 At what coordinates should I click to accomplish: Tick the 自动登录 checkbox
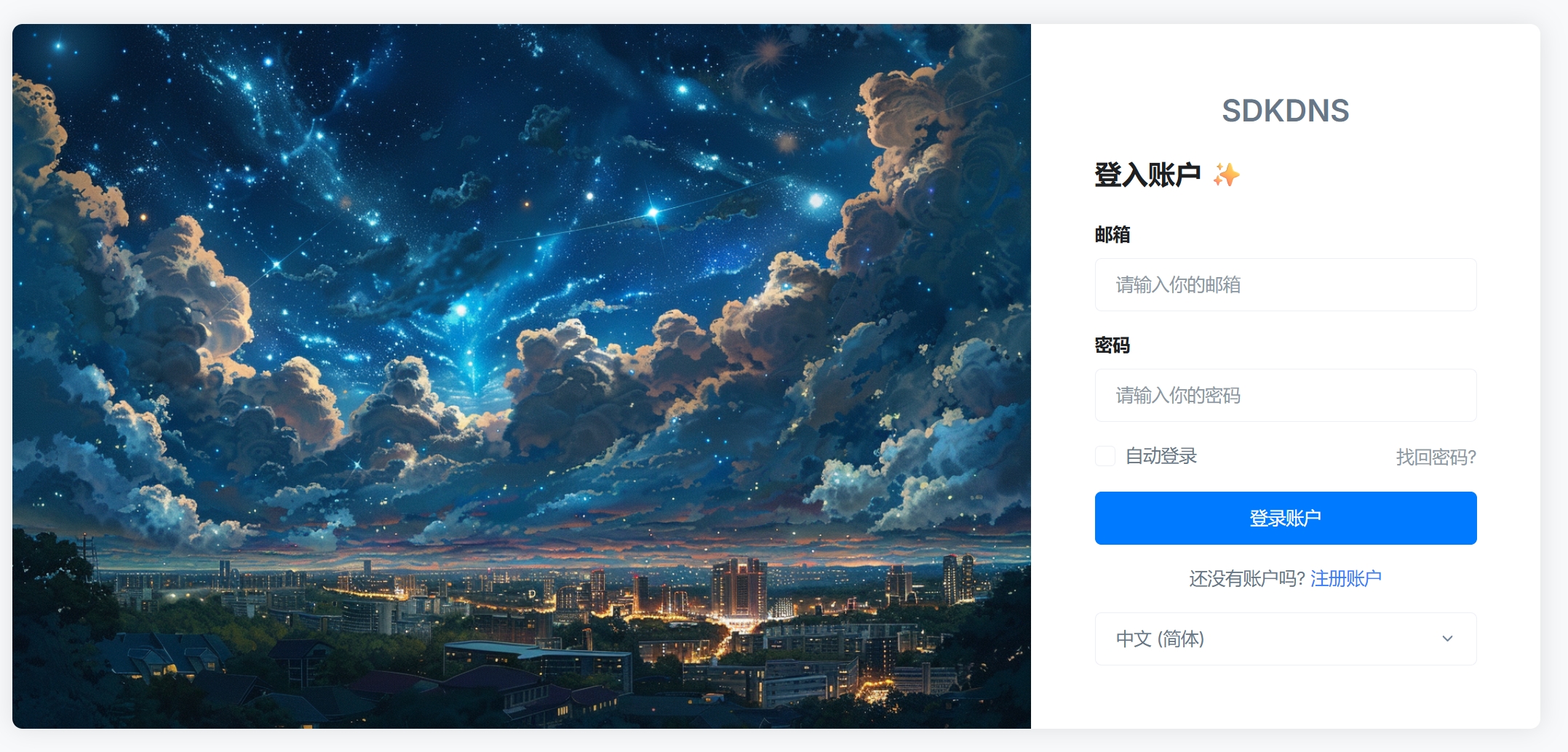(x=1105, y=456)
